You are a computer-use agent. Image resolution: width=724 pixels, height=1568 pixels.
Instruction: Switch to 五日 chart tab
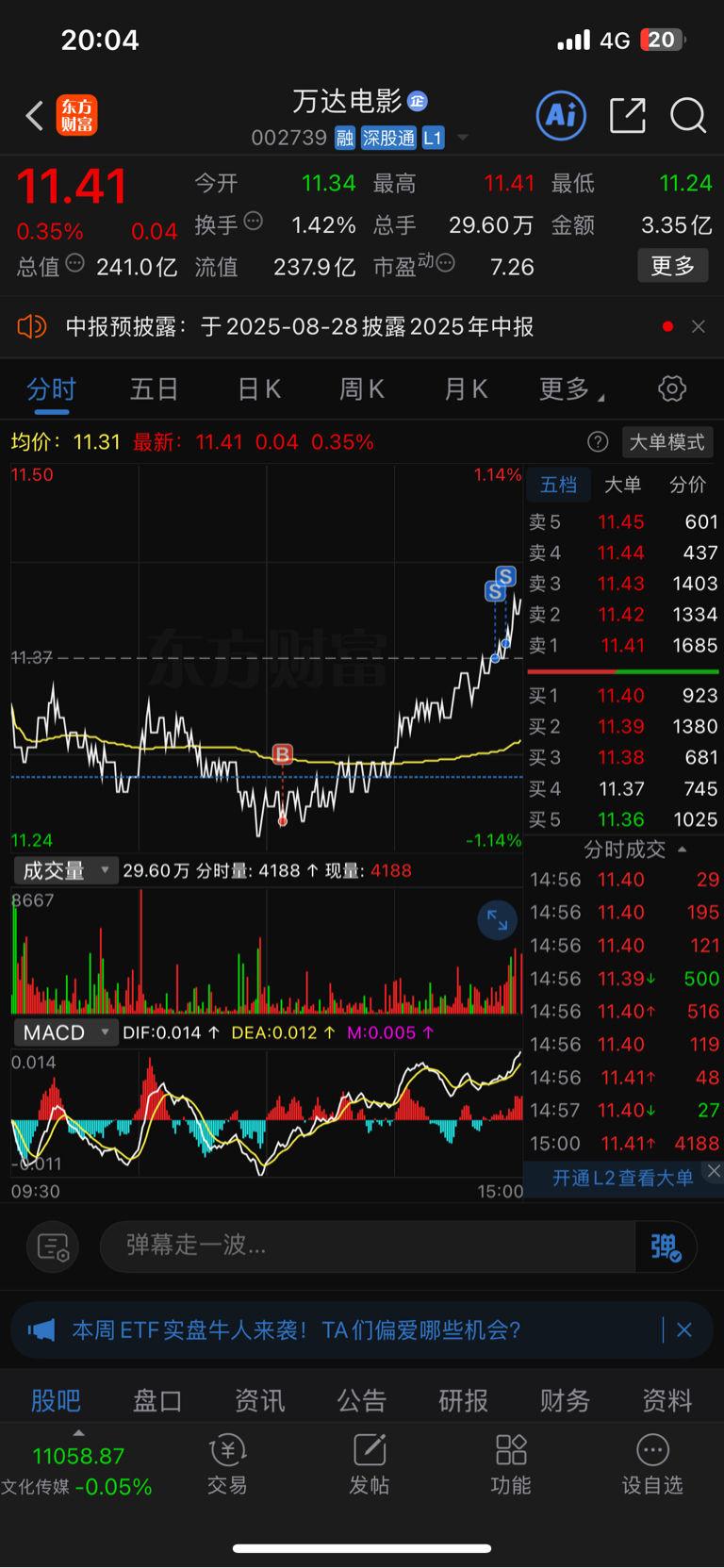point(154,389)
